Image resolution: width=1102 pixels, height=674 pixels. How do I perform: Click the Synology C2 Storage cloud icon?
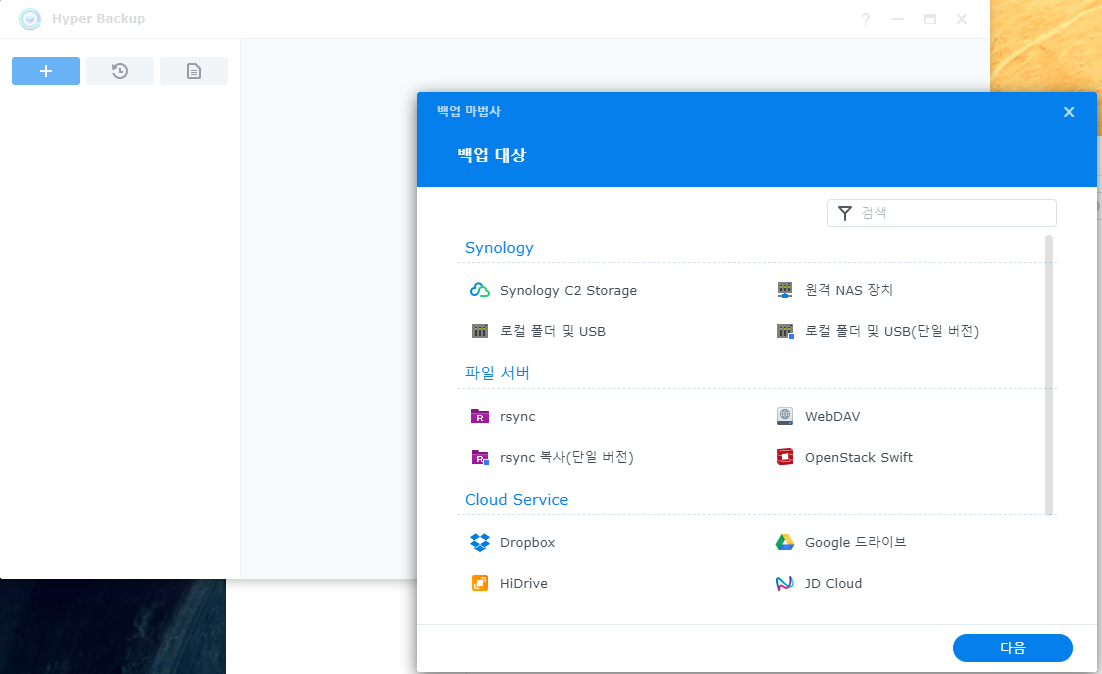tap(480, 290)
